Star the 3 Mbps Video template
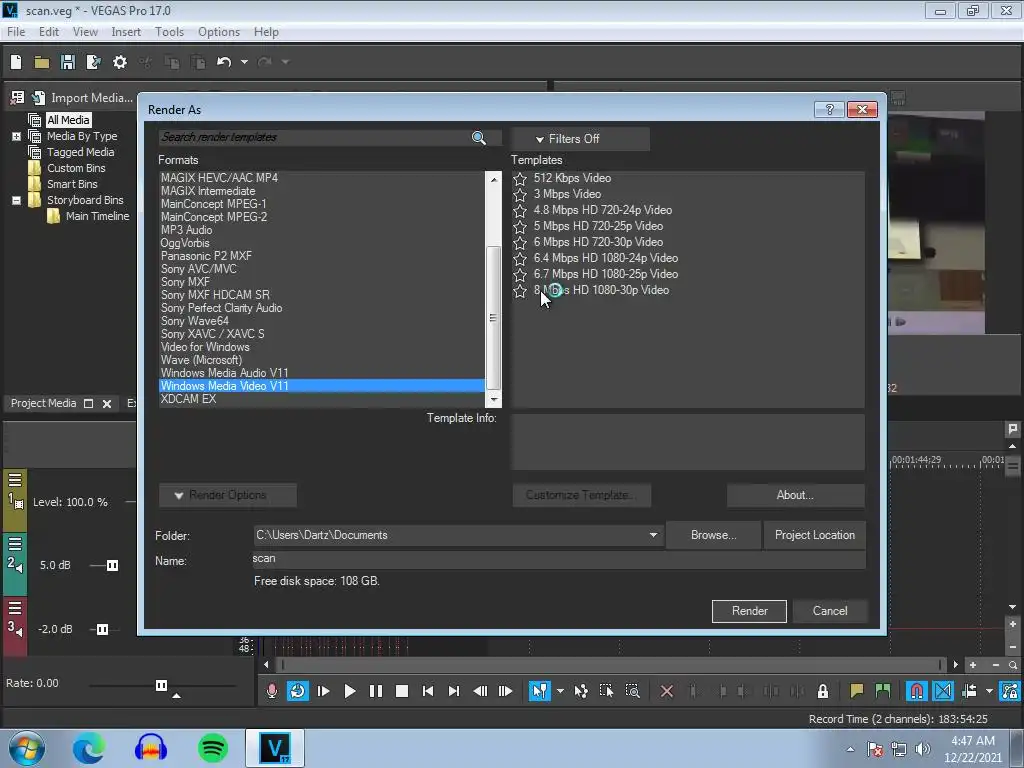1024x768 pixels. coord(520,195)
